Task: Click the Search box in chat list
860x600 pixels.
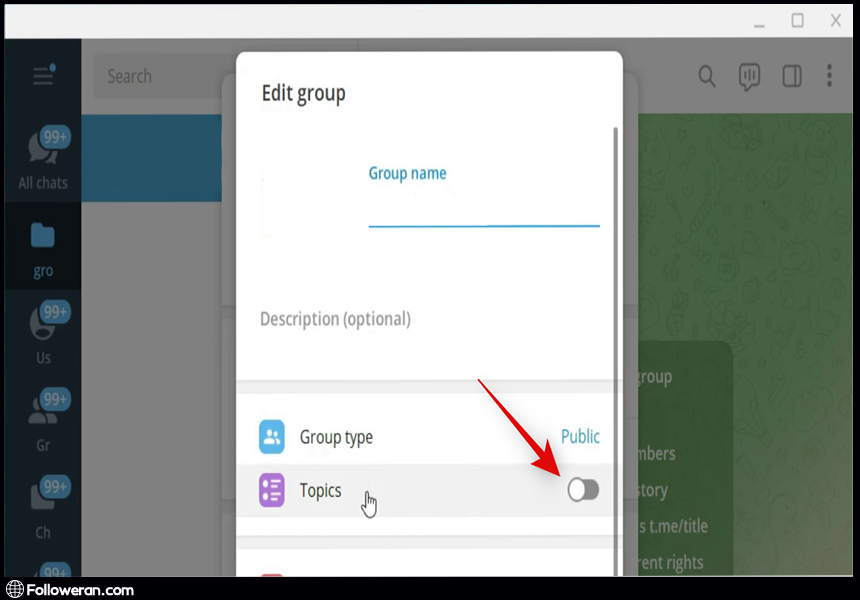Action: pyautogui.click(x=160, y=77)
